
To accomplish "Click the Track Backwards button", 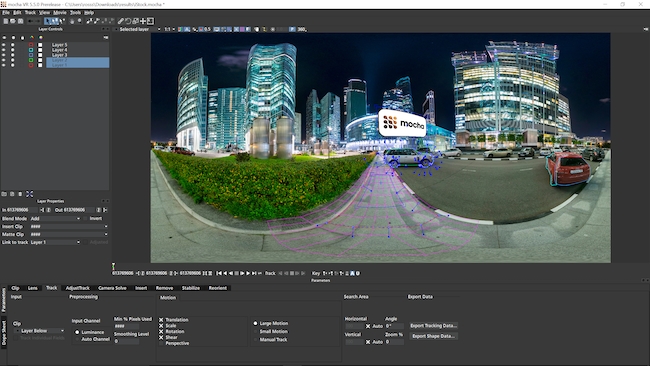I will coord(286,273).
